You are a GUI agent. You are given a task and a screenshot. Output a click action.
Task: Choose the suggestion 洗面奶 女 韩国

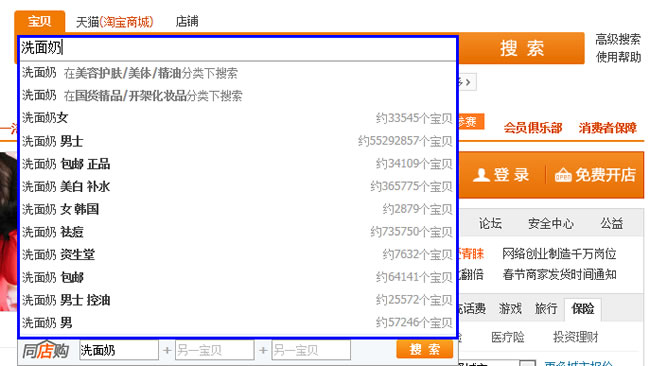tap(238, 209)
